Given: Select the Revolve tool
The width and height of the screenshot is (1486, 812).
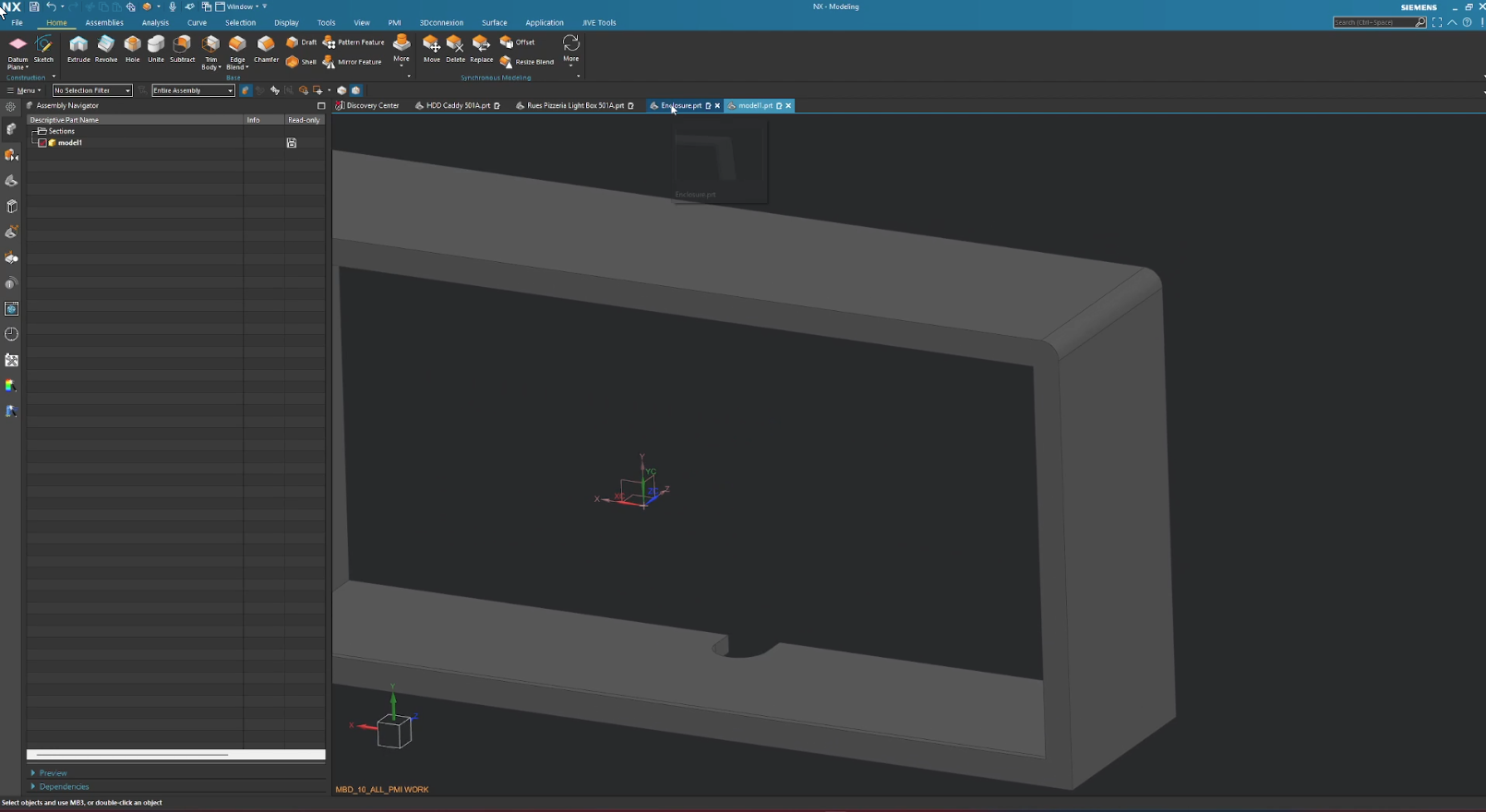Looking at the screenshot, I should point(106,49).
